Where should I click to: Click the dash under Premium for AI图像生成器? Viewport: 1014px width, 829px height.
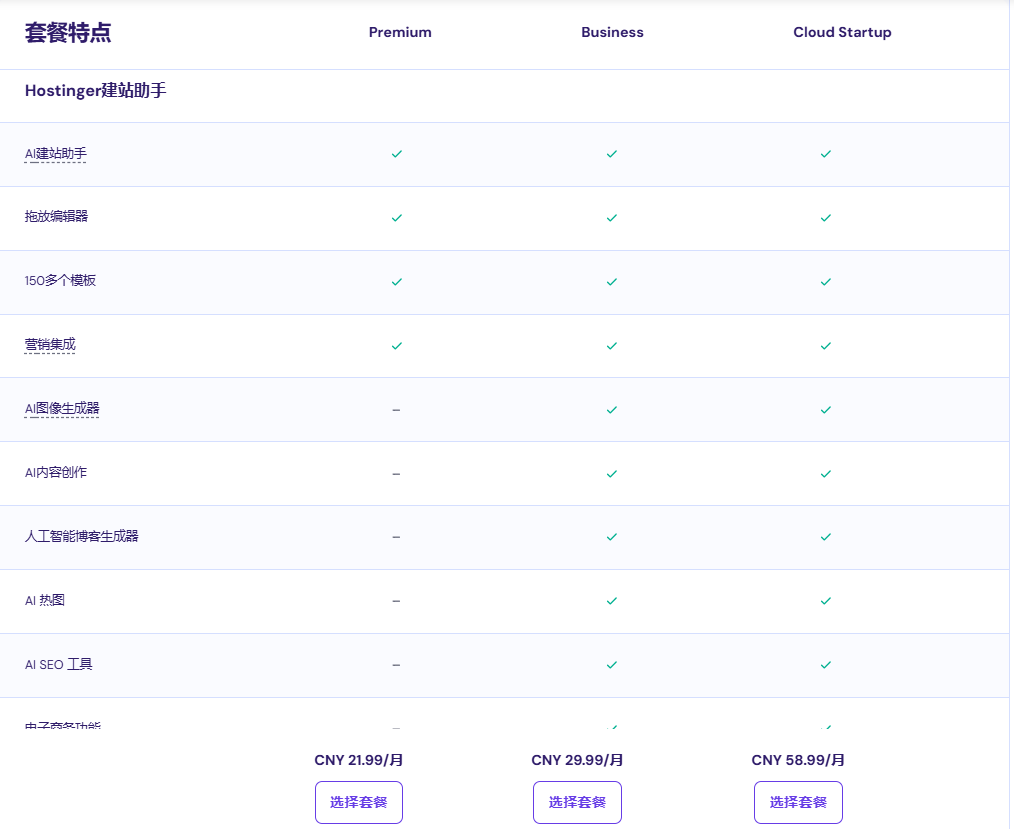pos(397,409)
